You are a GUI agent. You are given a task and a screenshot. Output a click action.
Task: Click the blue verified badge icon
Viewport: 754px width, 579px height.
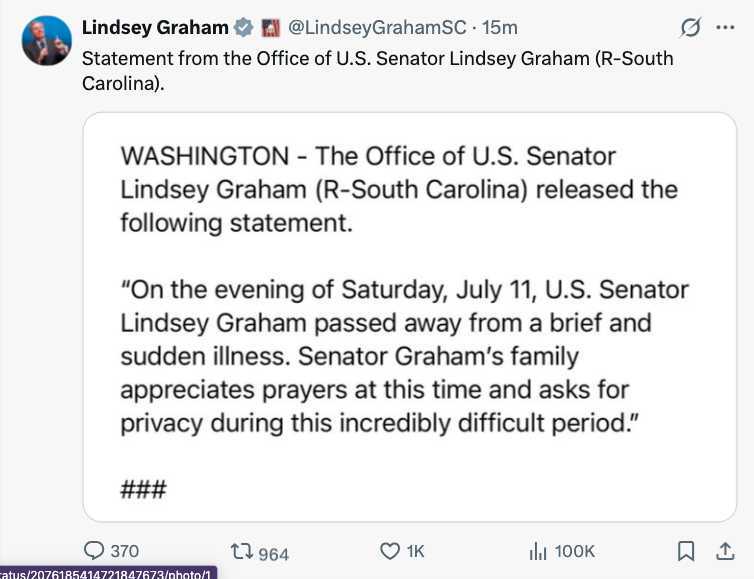[x=243, y=27]
